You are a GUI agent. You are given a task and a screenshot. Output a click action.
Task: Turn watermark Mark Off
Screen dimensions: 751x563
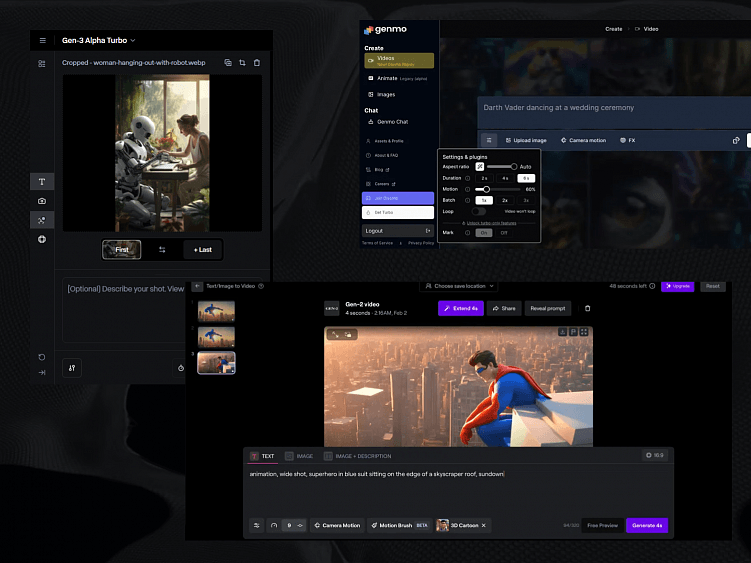504,233
